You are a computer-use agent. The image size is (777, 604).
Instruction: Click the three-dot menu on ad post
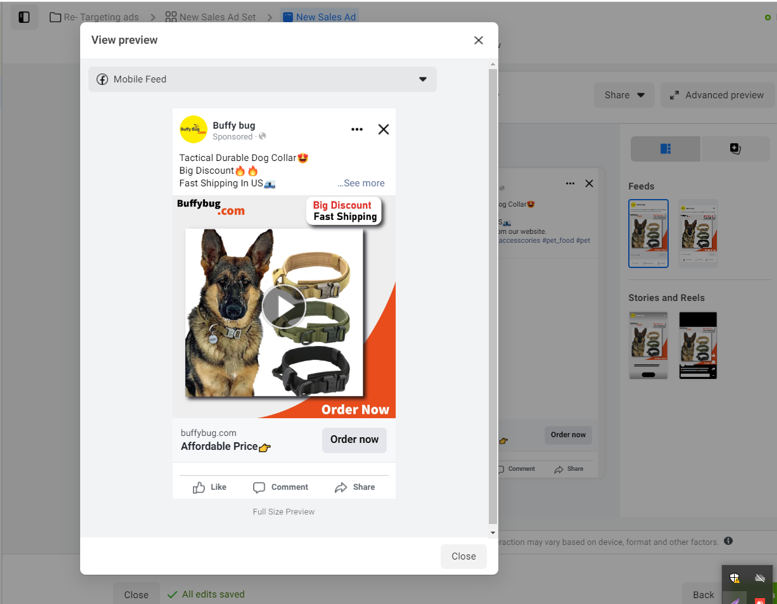[357, 129]
